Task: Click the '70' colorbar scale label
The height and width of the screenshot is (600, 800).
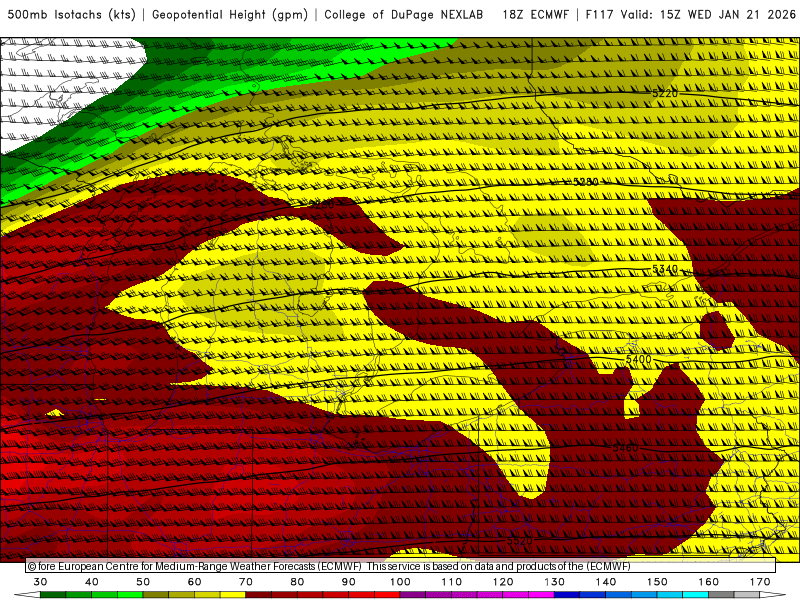Action: pos(246,582)
